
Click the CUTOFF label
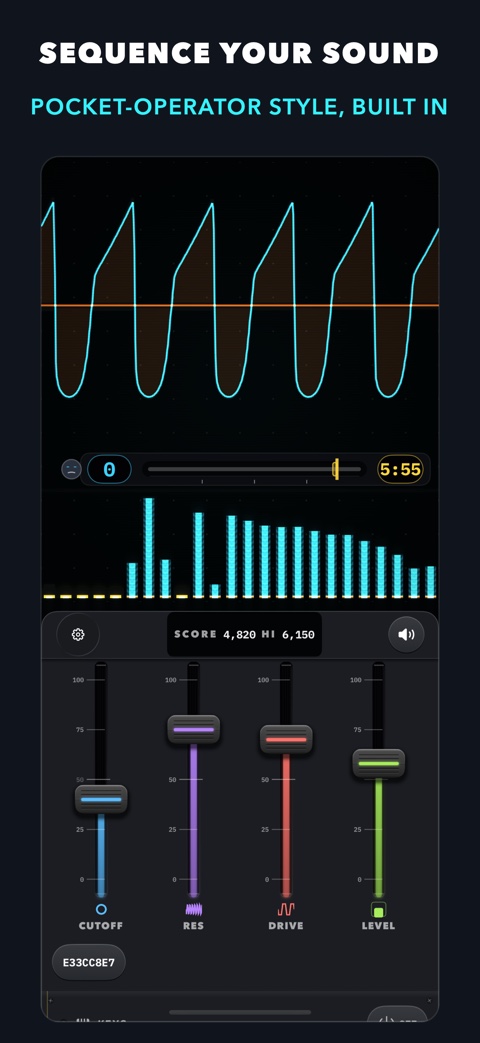pyautogui.click(x=101, y=926)
